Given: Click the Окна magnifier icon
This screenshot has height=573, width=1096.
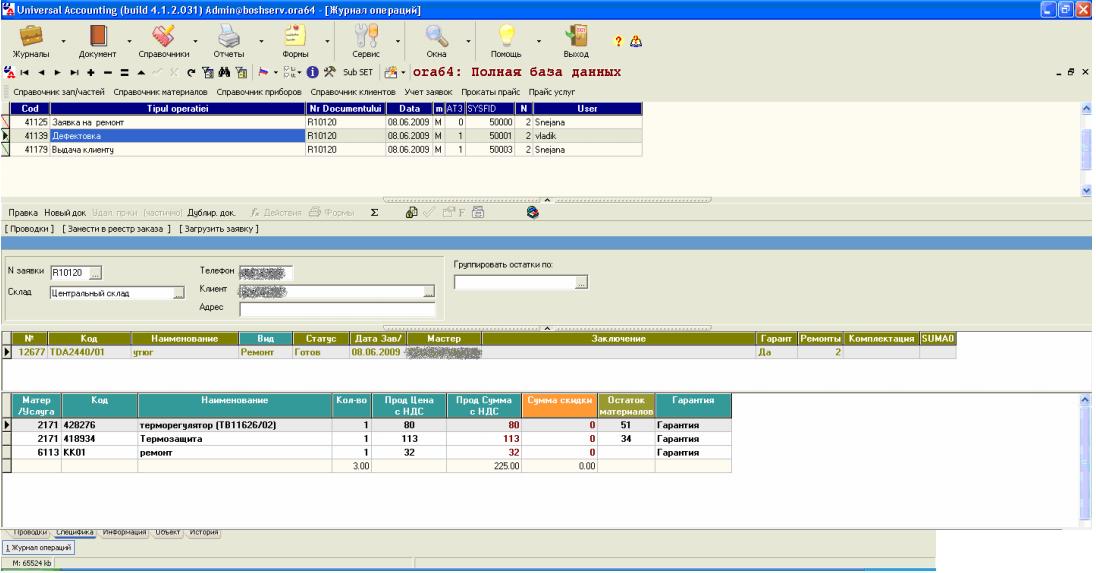Looking at the screenshot, I should (x=436, y=36).
